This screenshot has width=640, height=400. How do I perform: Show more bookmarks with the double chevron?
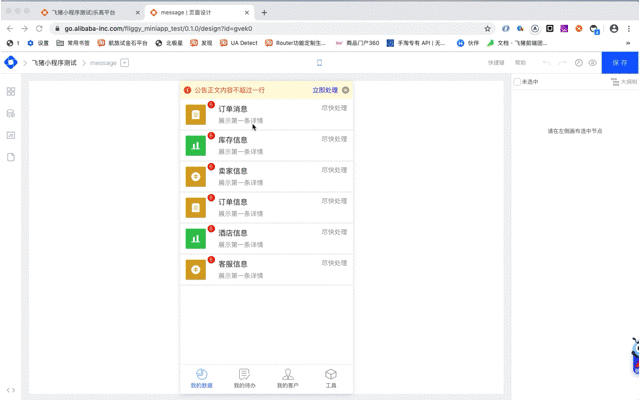point(628,43)
